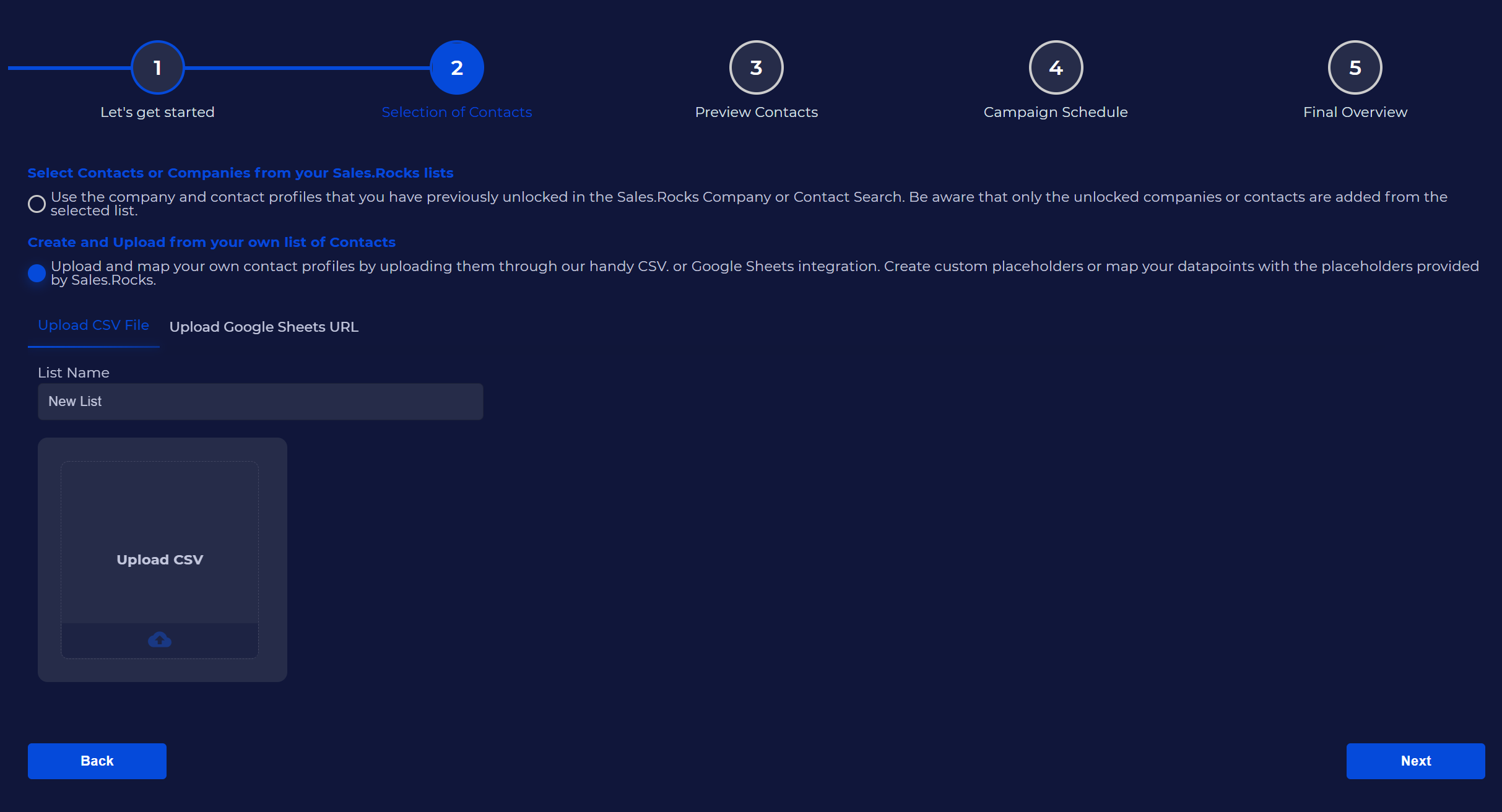Select Sales.Rocks lists radio option
This screenshot has height=812, width=1502.
coord(37,204)
